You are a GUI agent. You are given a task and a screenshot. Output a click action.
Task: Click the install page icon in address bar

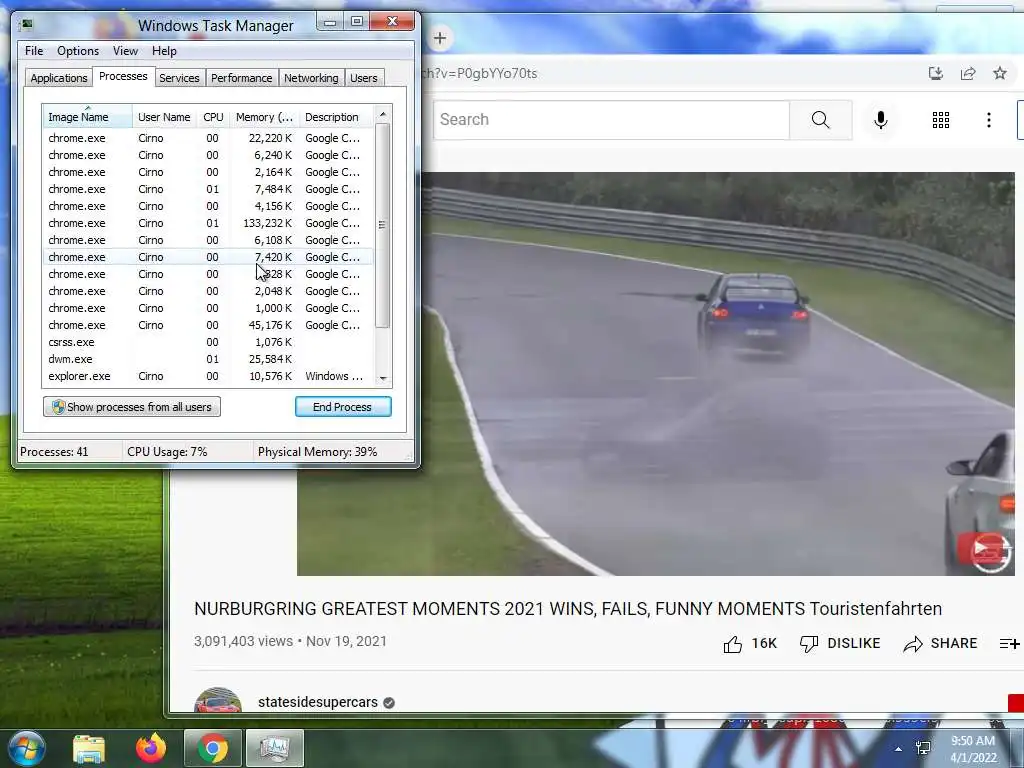[x=936, y=73]
